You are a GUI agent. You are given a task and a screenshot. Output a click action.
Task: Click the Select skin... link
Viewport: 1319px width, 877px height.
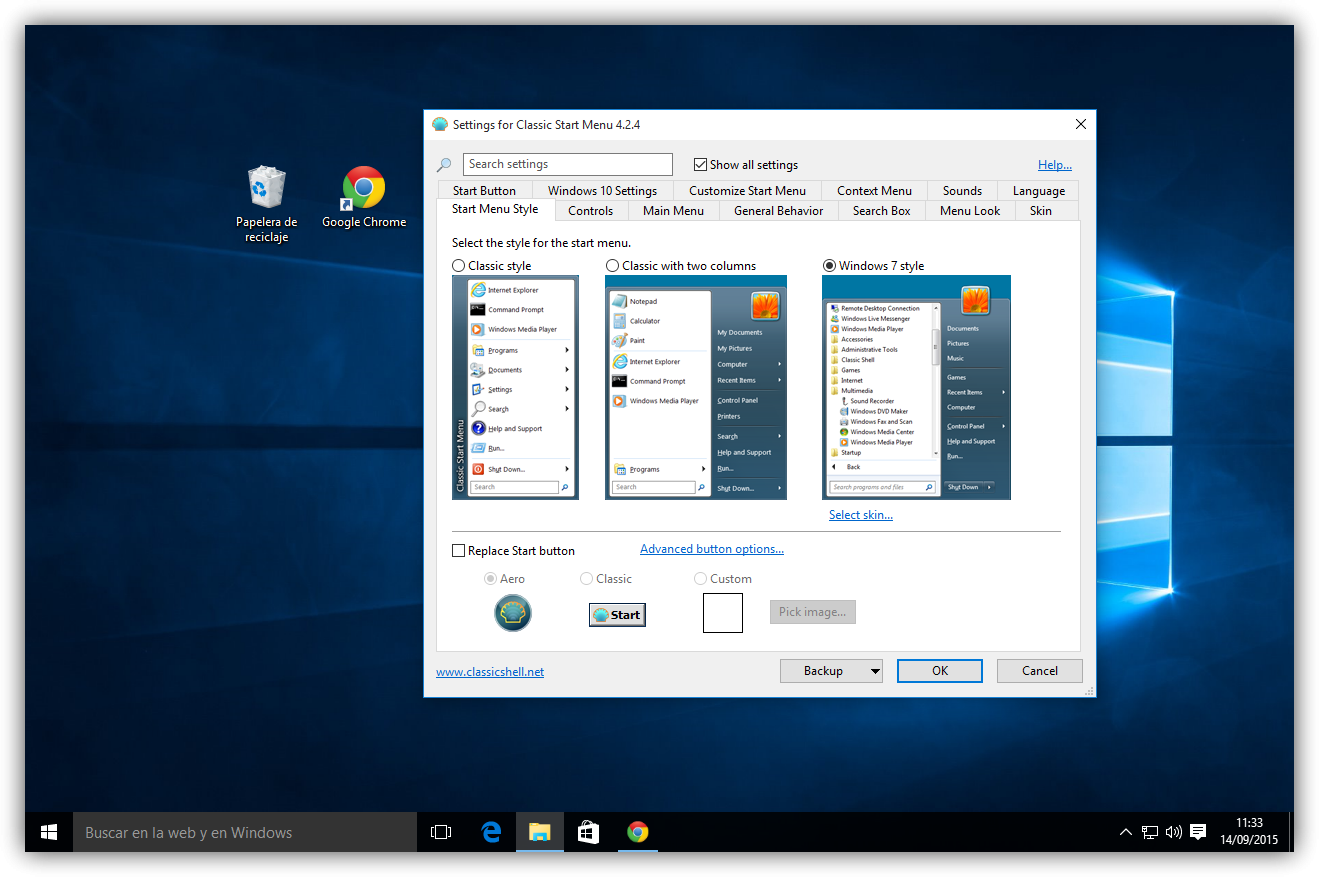(x=860, y=515)
